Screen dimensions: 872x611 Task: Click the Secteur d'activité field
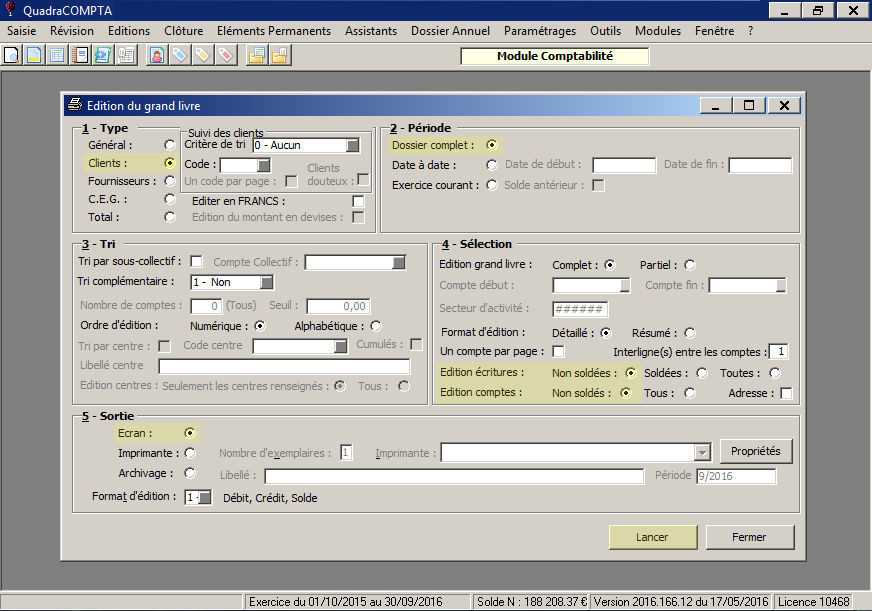[580, 309]
